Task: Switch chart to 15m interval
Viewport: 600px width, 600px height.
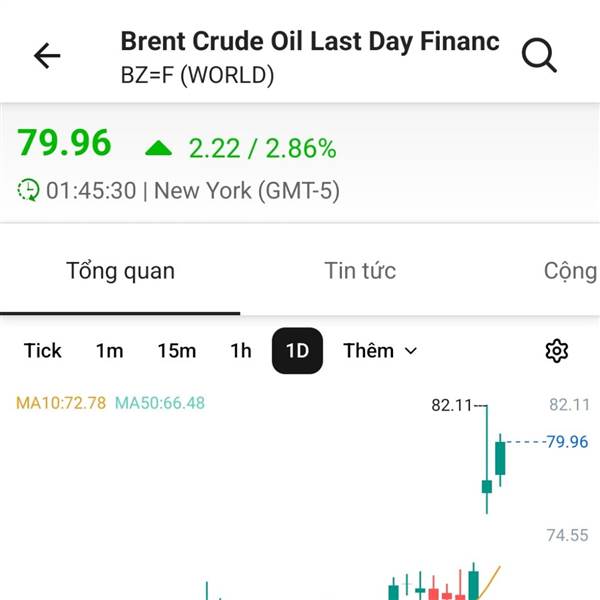Action: point(176,351)
